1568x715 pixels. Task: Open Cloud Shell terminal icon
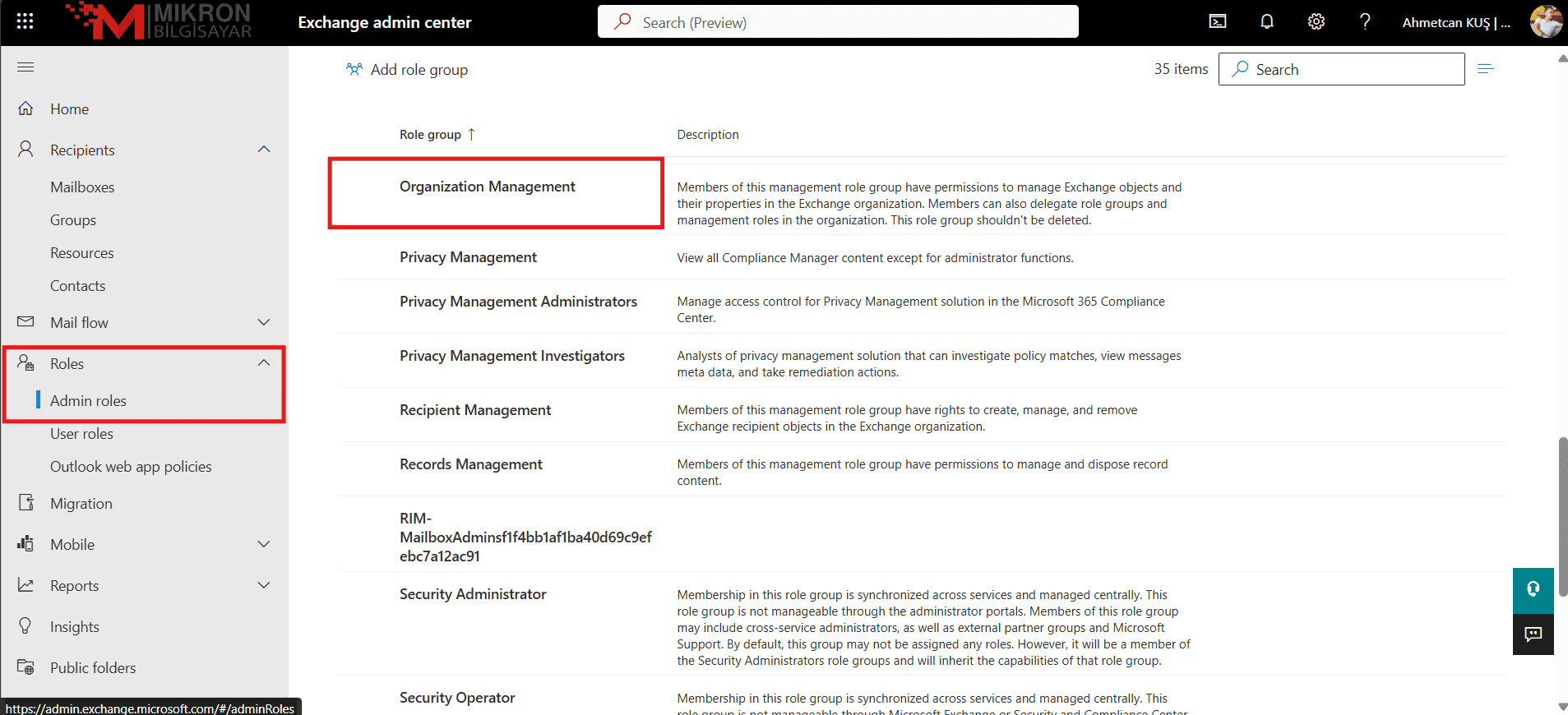click(1218, 21)
